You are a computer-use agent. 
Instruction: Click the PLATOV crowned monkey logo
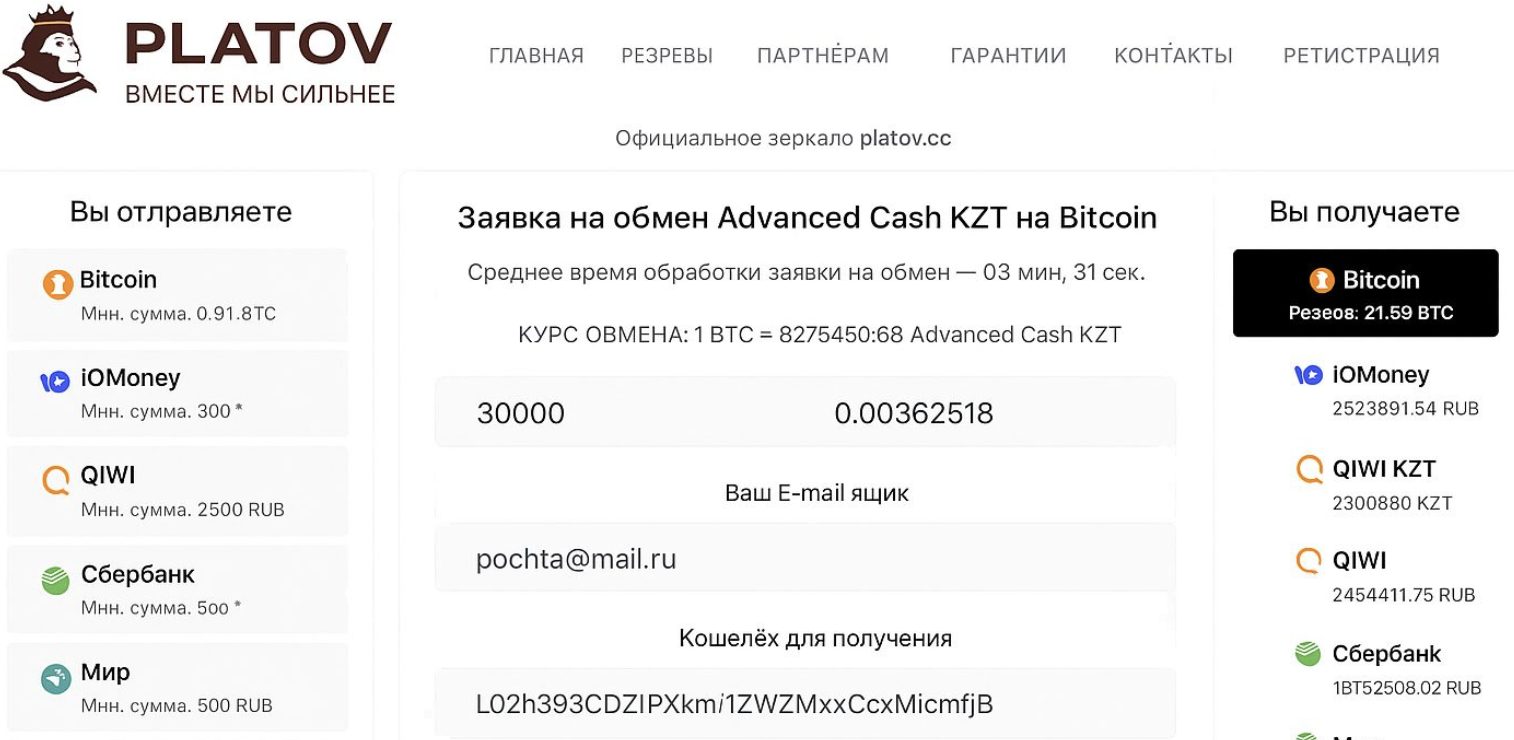click(x=50, y=57)
